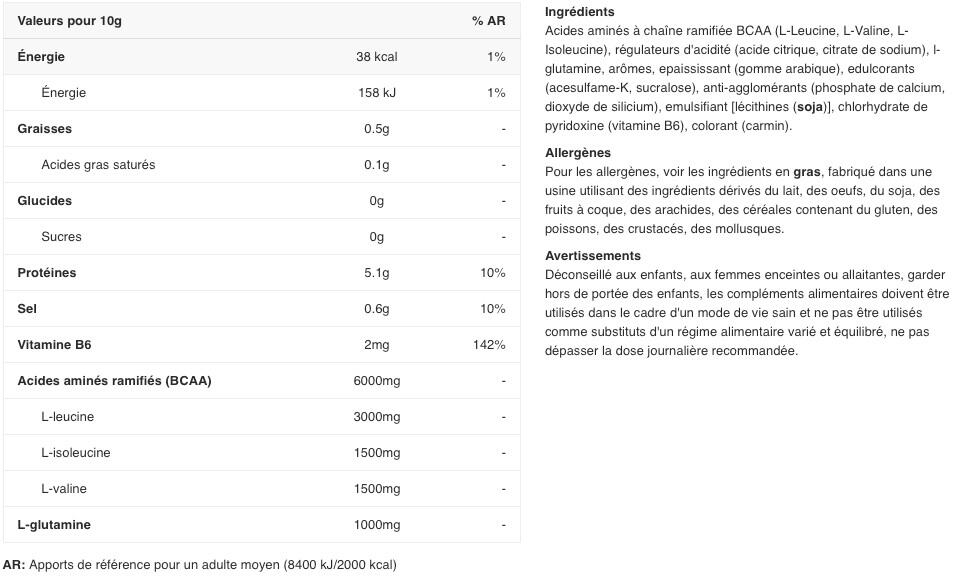Click the "Acides gras saturés" row label

[98, 165]
